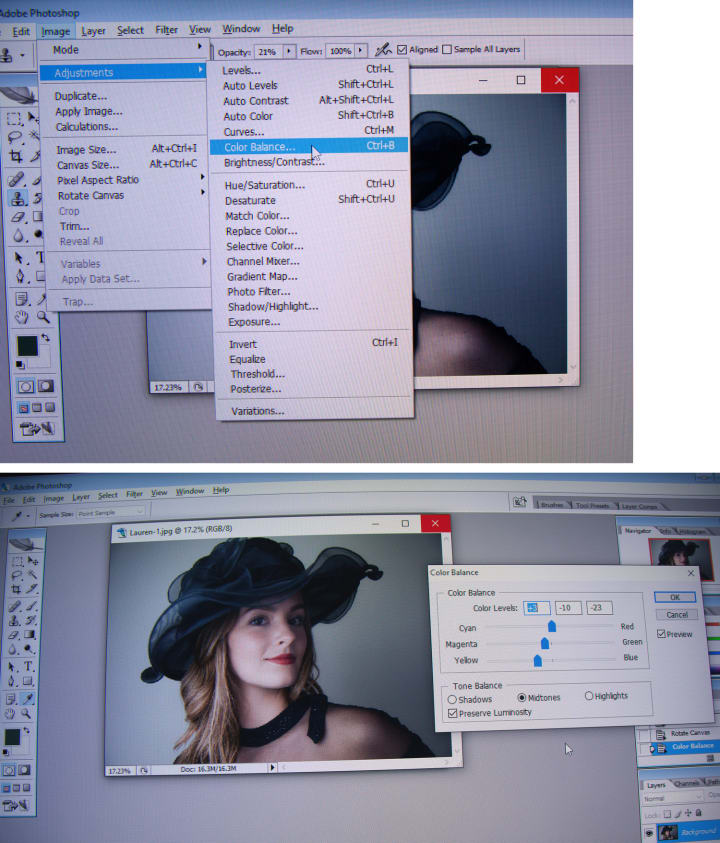
Task: Choose Curves... from the Adjustments submenu
Action: (x=308, y=131)
